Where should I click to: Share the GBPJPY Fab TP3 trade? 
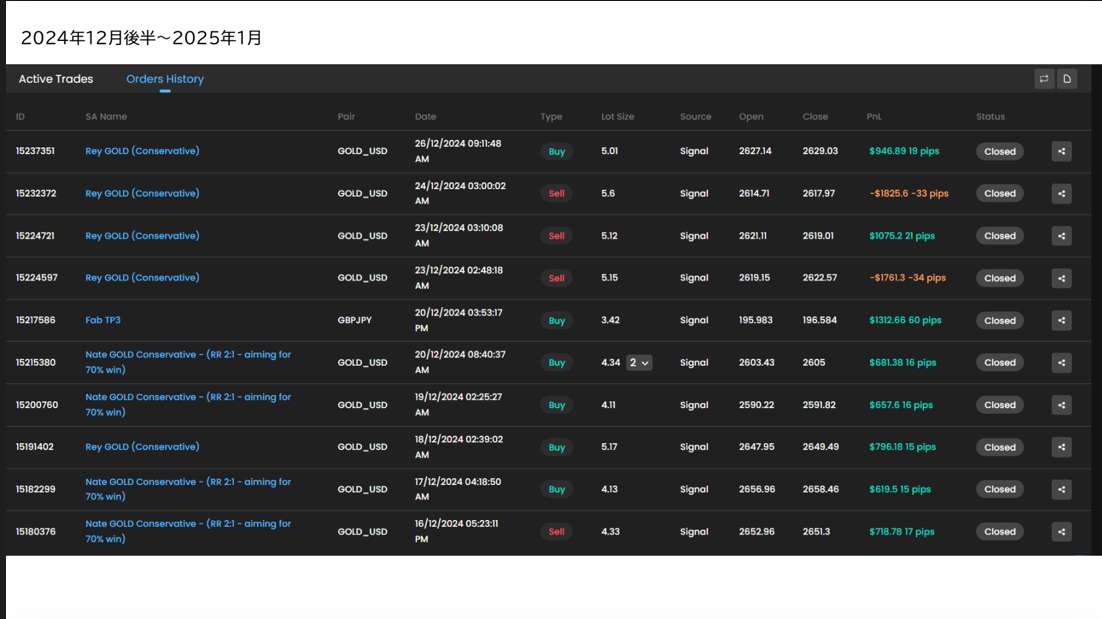(1061, 321)
